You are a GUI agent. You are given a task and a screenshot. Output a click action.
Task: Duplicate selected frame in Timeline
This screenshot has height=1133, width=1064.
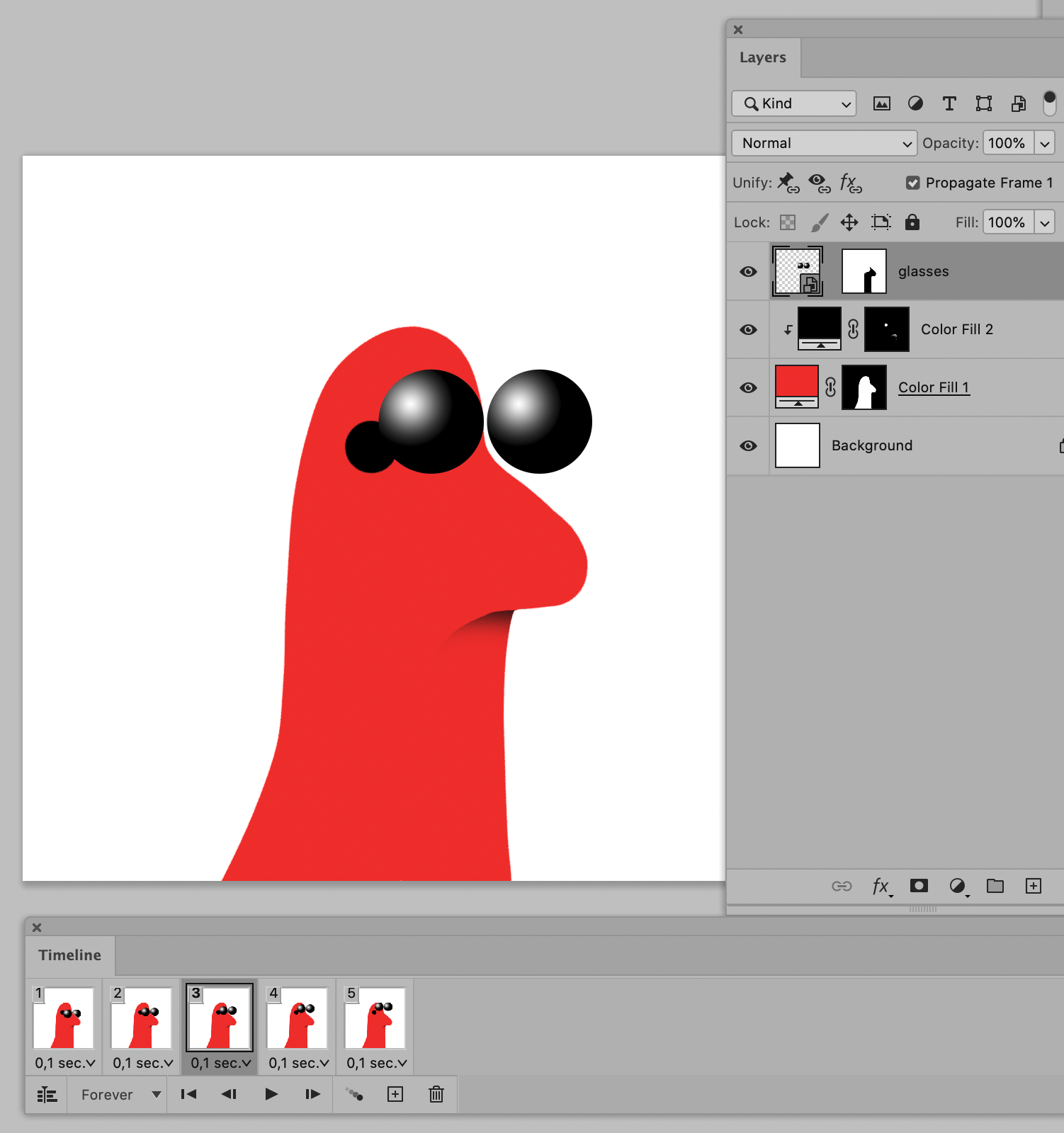coord(395,1094)
